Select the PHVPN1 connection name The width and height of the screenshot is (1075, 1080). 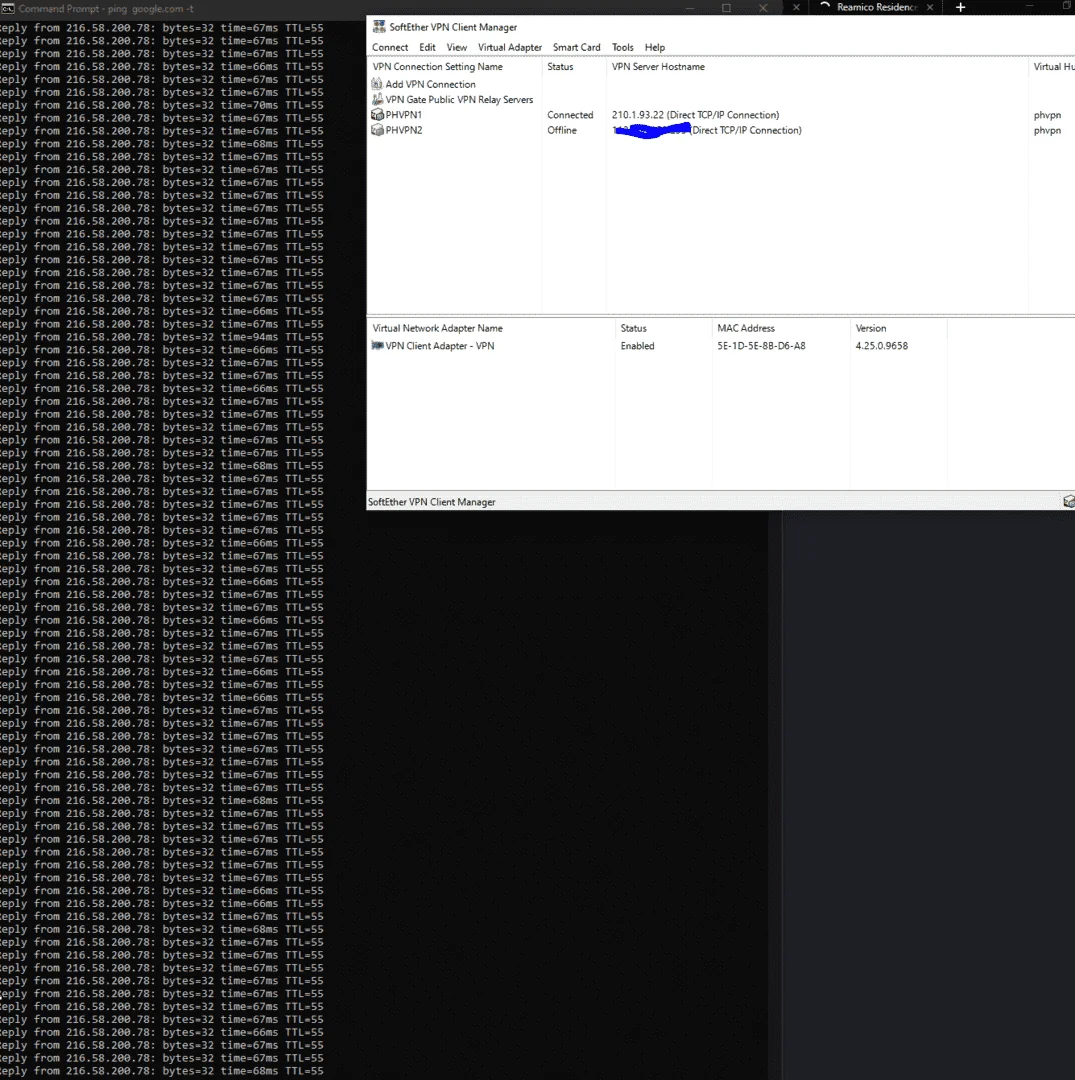tap(404, 114)
